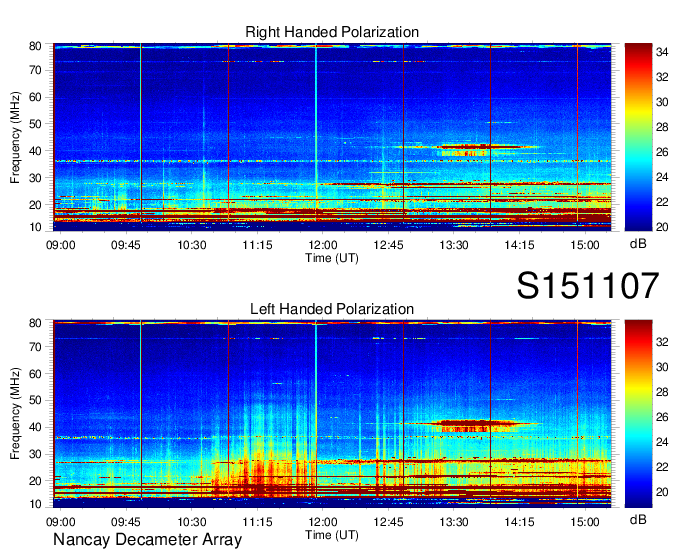Screen dimensions: 680x552
Task: Click the 24 value on the Left Handed color bar
Action: [x=662, y=442]
